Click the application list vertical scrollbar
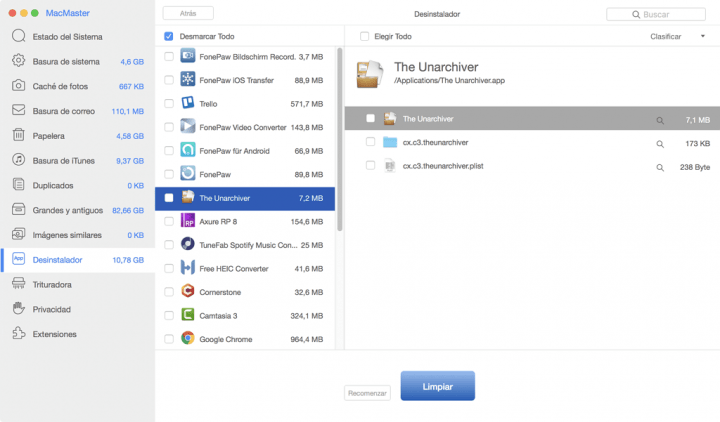Viewport: 720px width, 422px height. (x=340, y=139)
